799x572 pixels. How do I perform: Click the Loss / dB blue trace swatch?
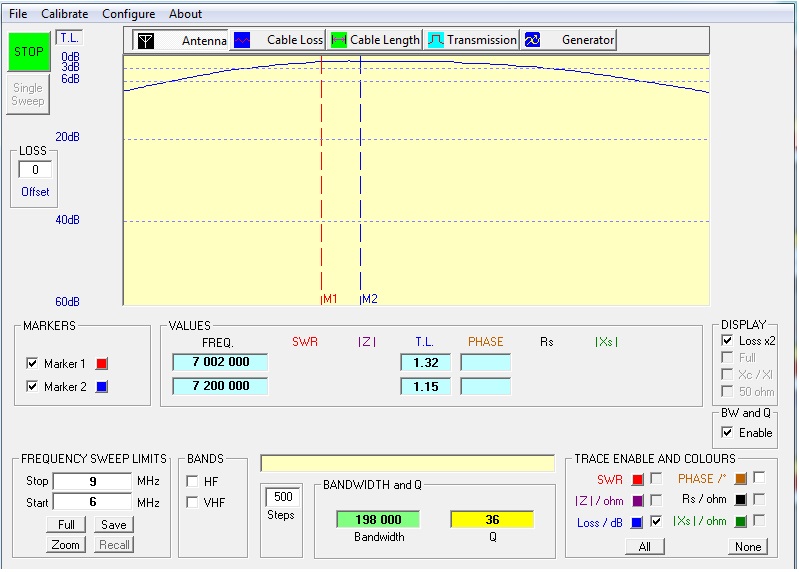pyautogui.click(x=637, y=522)
